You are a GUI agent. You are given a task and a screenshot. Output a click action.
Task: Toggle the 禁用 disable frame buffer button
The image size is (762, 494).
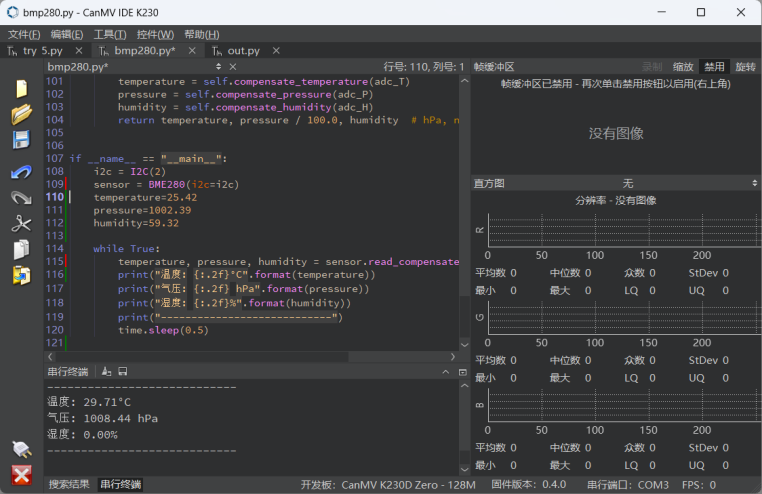pos(714,67)
